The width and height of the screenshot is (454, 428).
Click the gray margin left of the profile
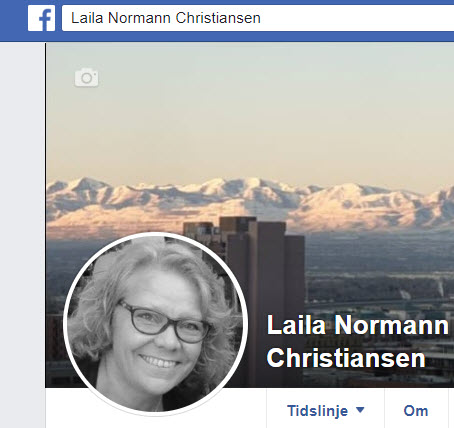pos(22,233)
